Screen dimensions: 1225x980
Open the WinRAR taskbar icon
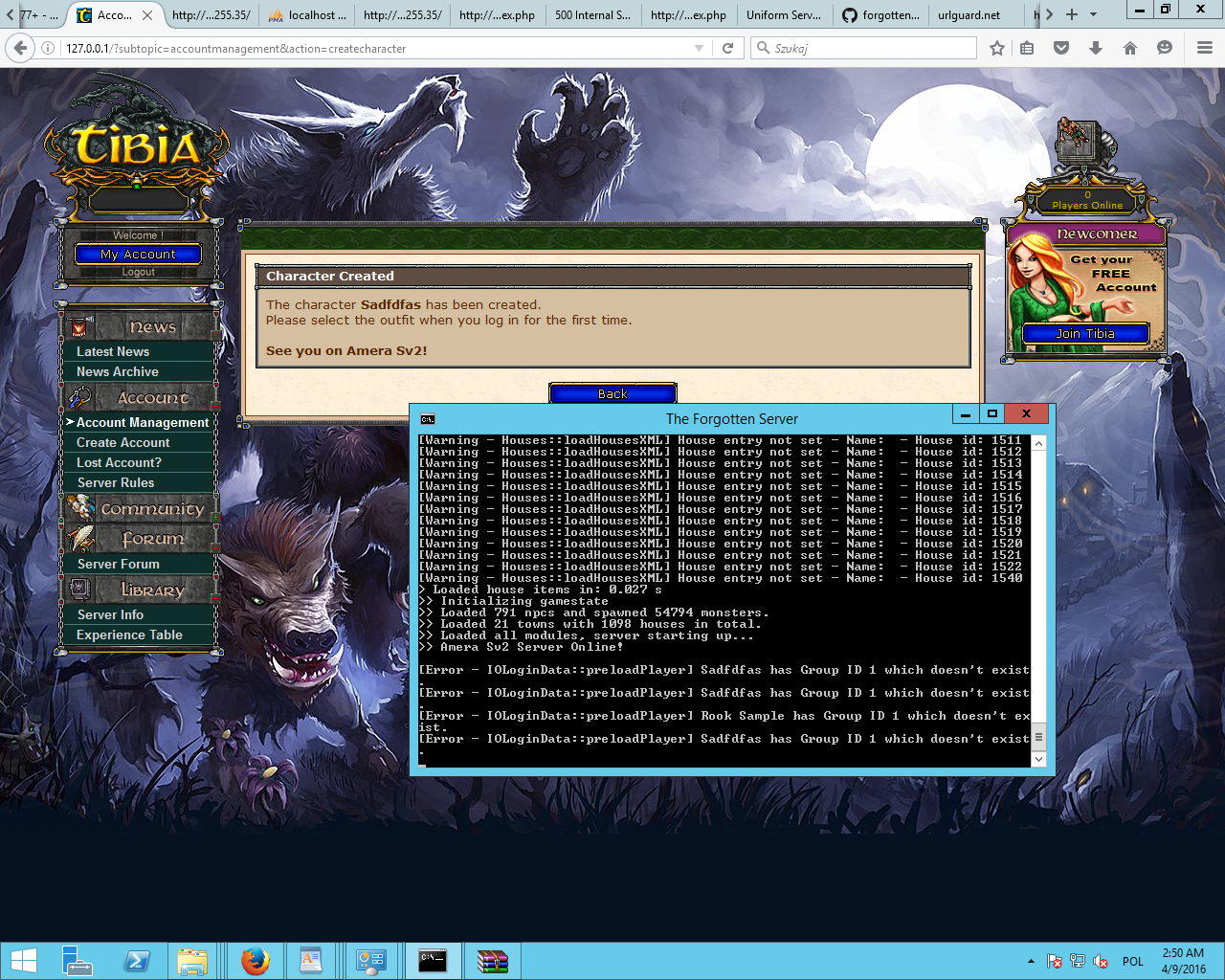[x=492, y=961]
